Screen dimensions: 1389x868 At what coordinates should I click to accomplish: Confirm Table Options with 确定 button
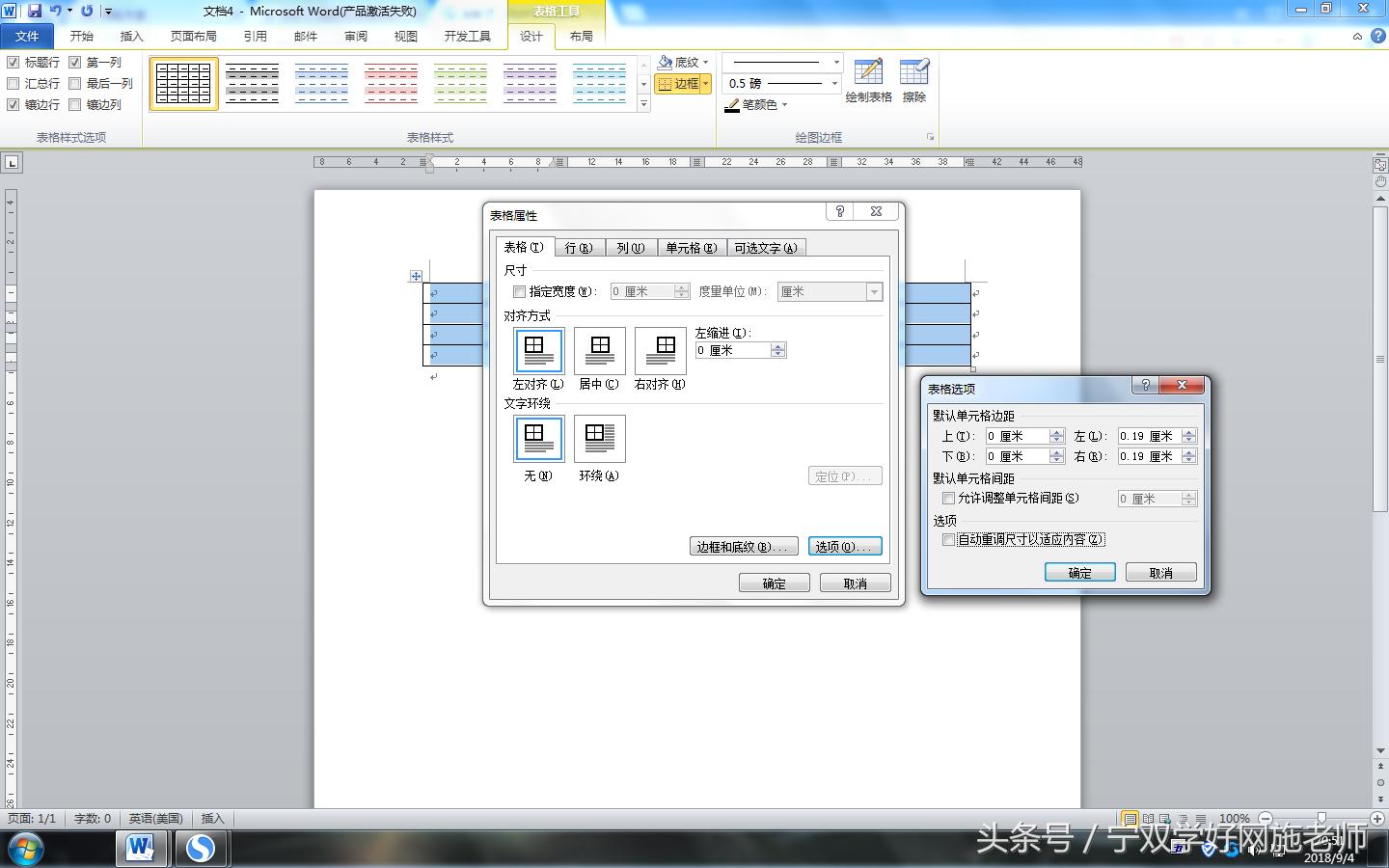[1079, 573]
